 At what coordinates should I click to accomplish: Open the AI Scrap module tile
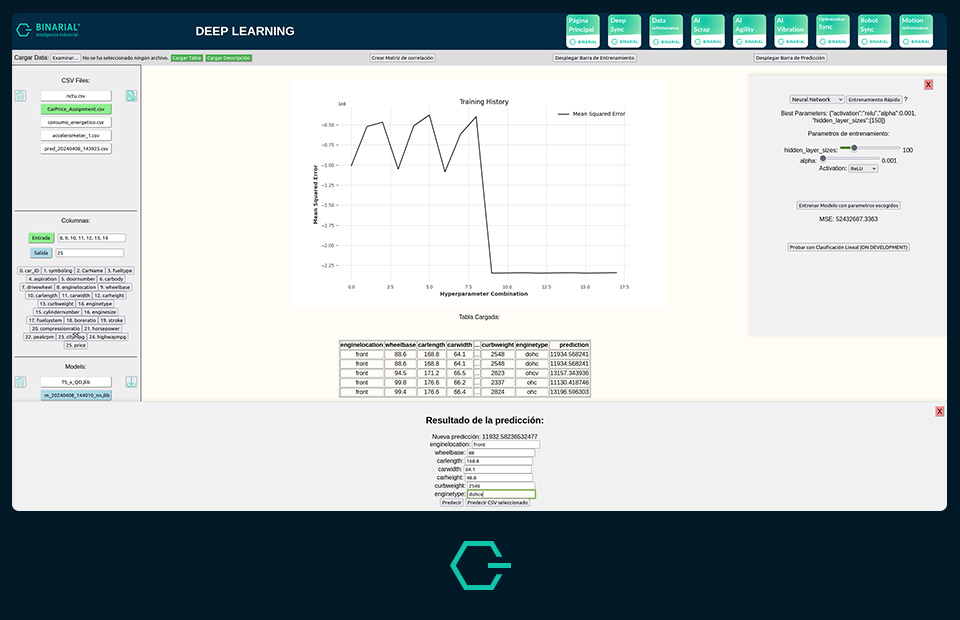click(708, 30)
